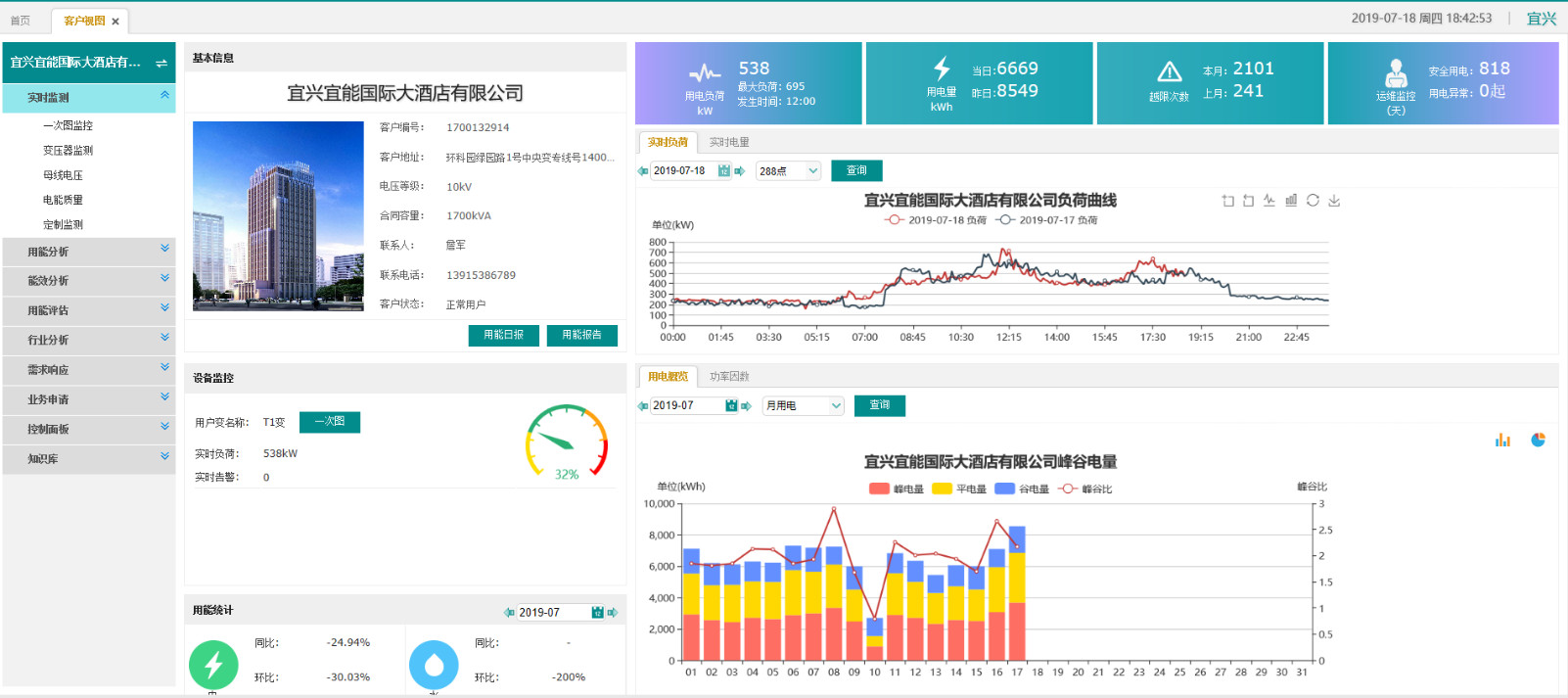
Task: Click the download icon on load curve chart
Action: click(1334, 201)
